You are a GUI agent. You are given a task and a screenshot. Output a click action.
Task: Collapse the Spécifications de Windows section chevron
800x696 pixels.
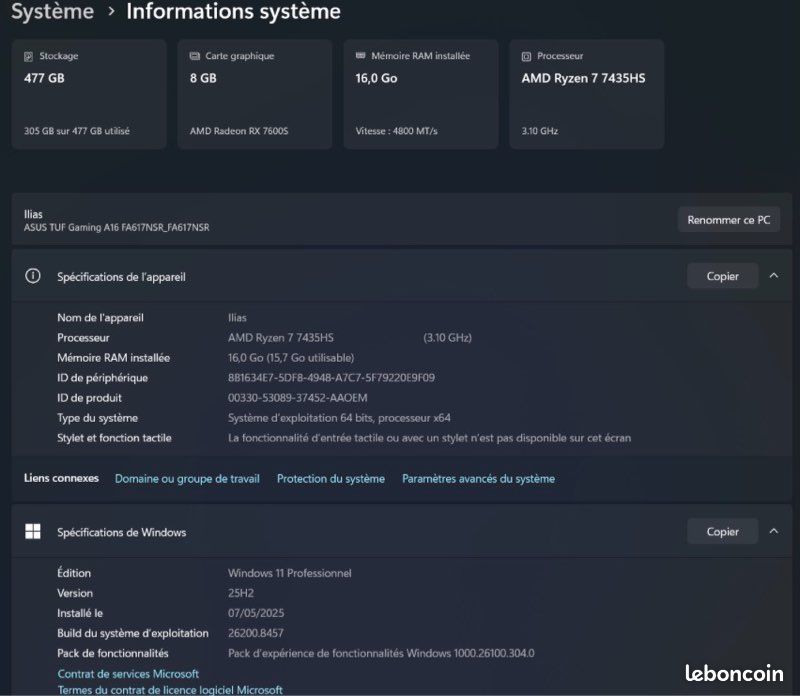(x=774, y=531)
